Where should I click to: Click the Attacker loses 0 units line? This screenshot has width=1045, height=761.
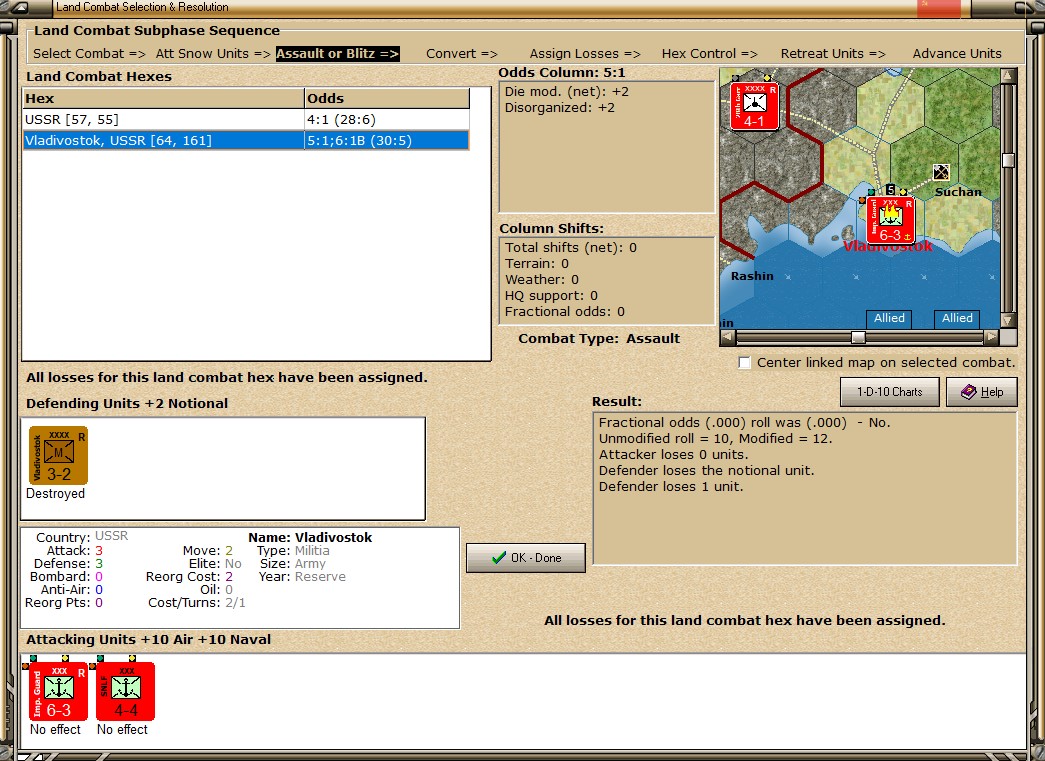(x=673, y=454)
